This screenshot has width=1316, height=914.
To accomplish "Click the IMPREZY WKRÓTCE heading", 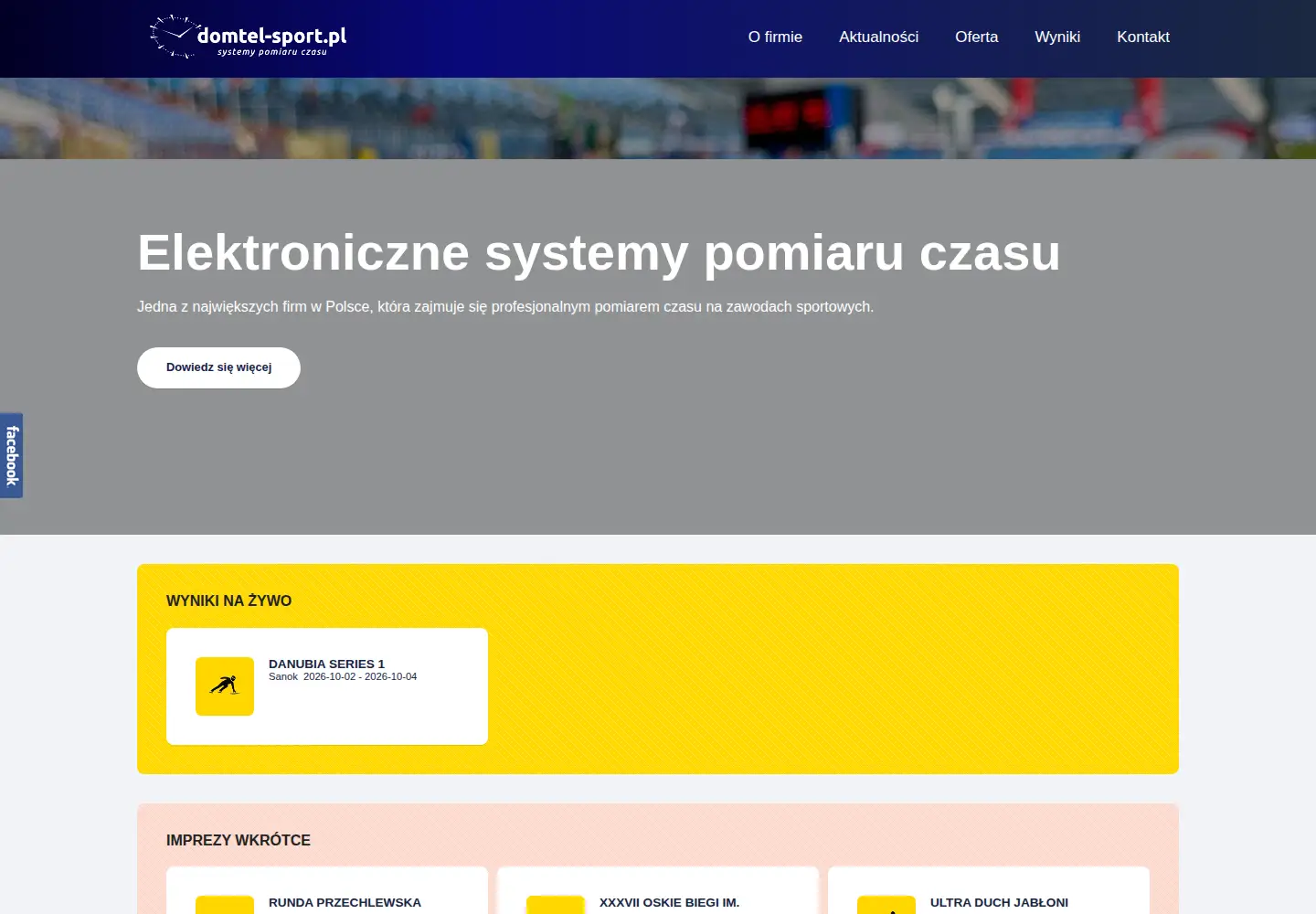I will 239,840.
